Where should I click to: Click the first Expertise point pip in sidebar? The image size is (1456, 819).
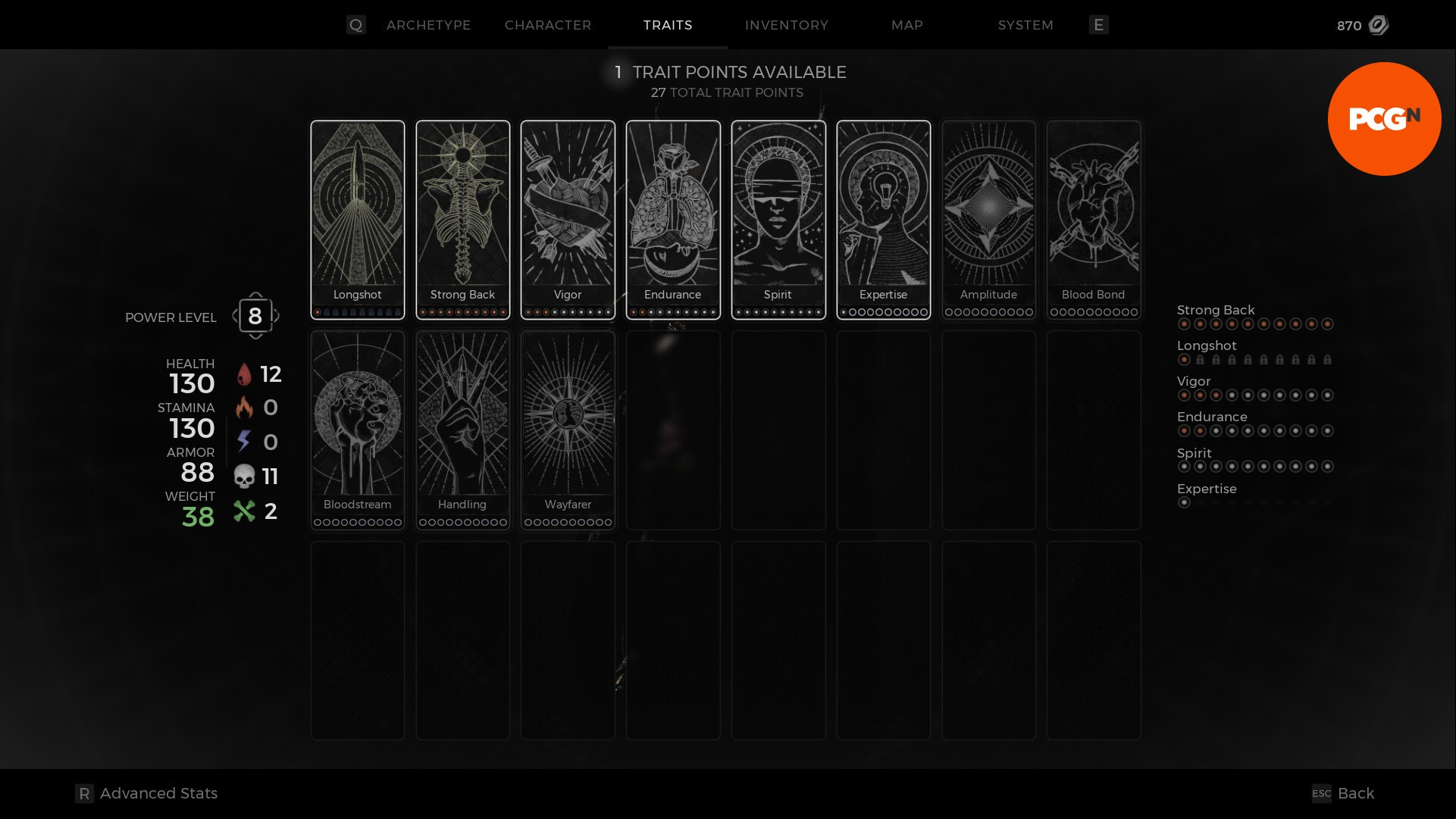[1184, 502]
